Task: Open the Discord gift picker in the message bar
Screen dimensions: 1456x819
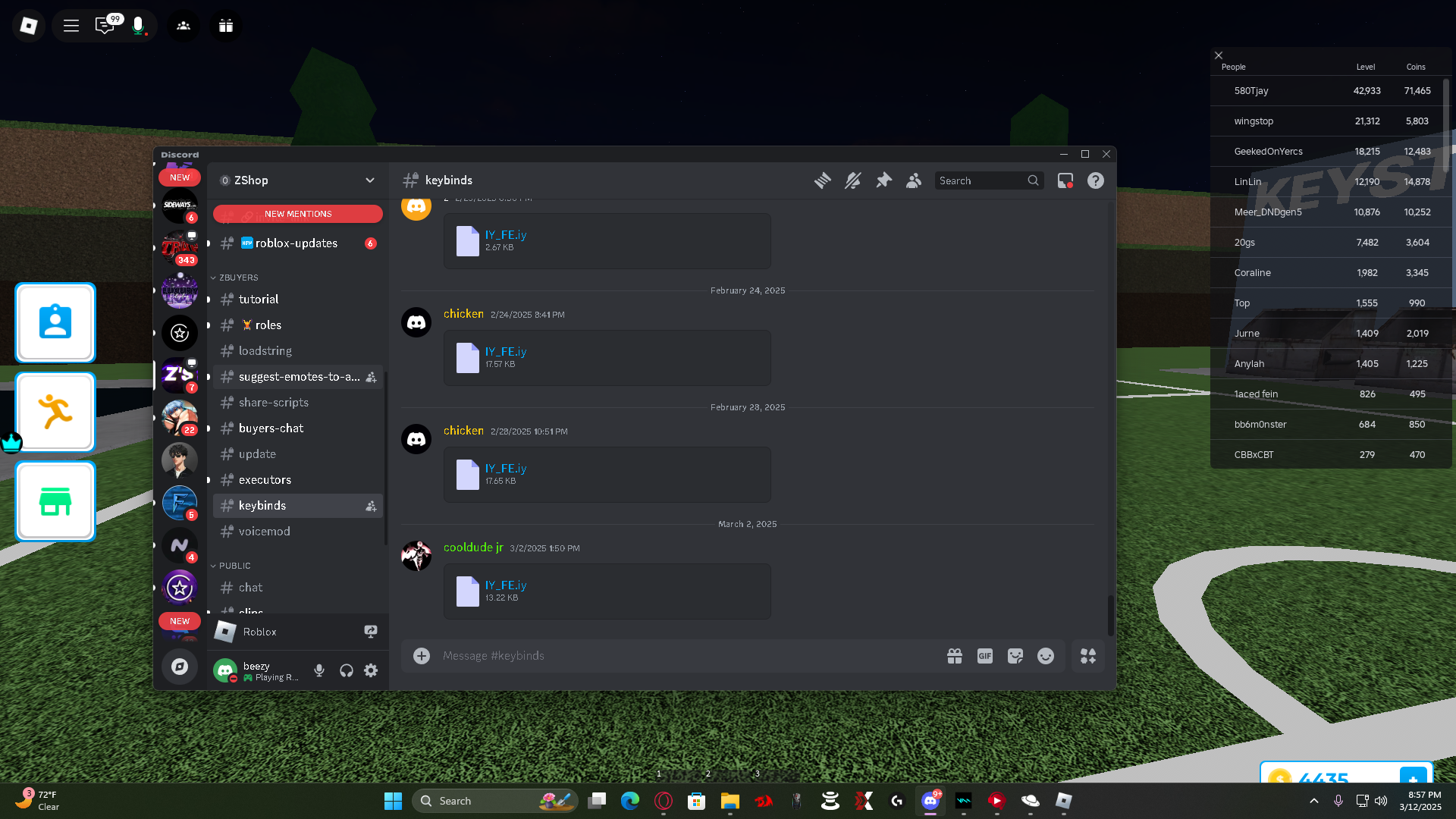Action: point(955,656)
